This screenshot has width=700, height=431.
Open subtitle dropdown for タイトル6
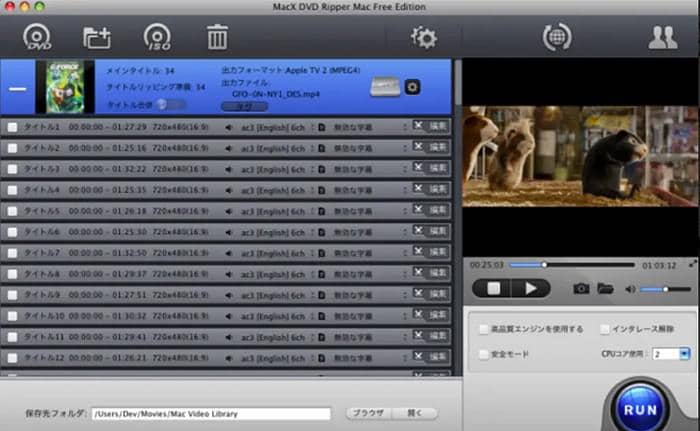[x=404, y=233]
